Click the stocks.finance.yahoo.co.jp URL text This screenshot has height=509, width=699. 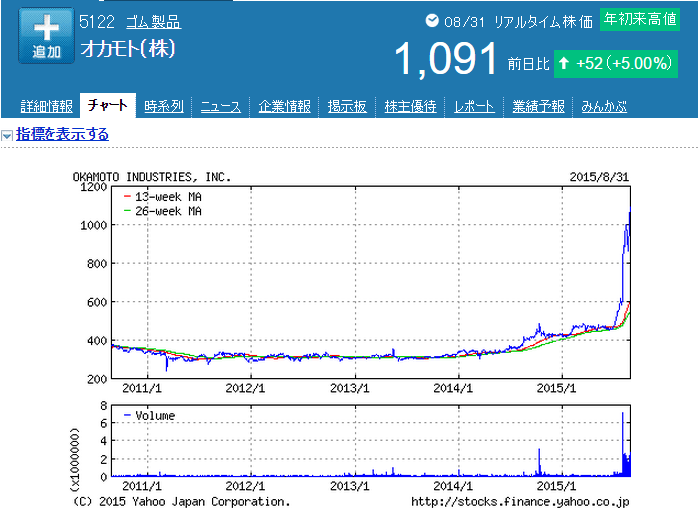tap(520, 502)
